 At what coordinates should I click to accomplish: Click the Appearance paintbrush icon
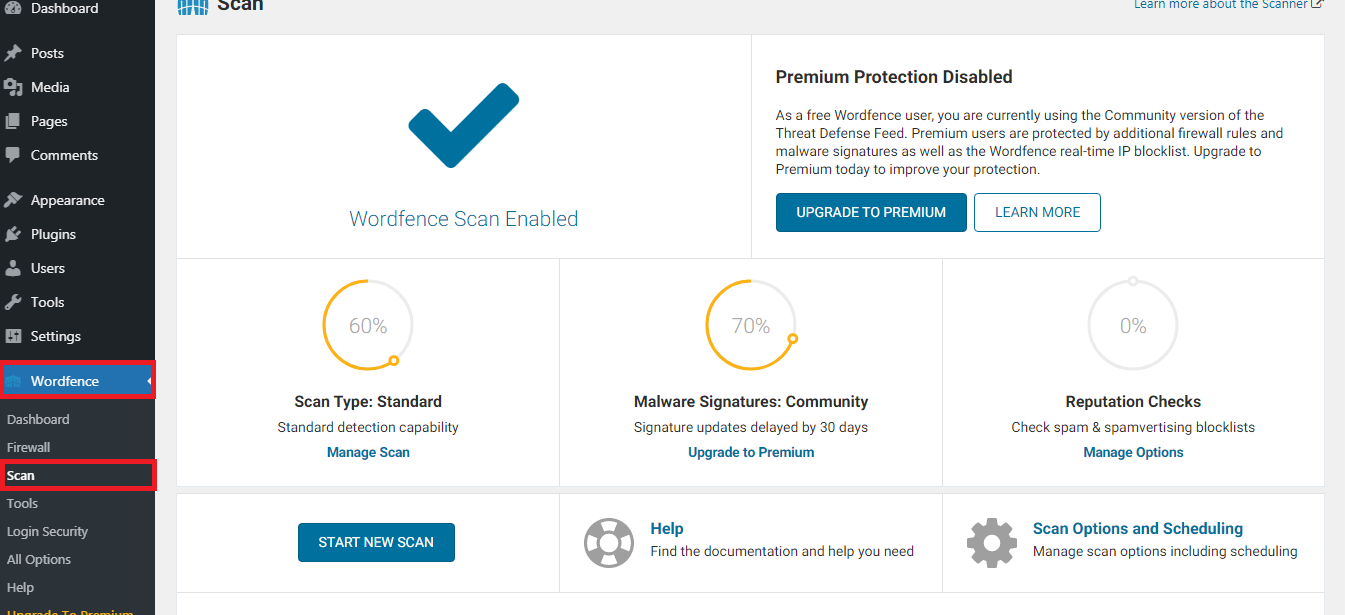[13, 200]
